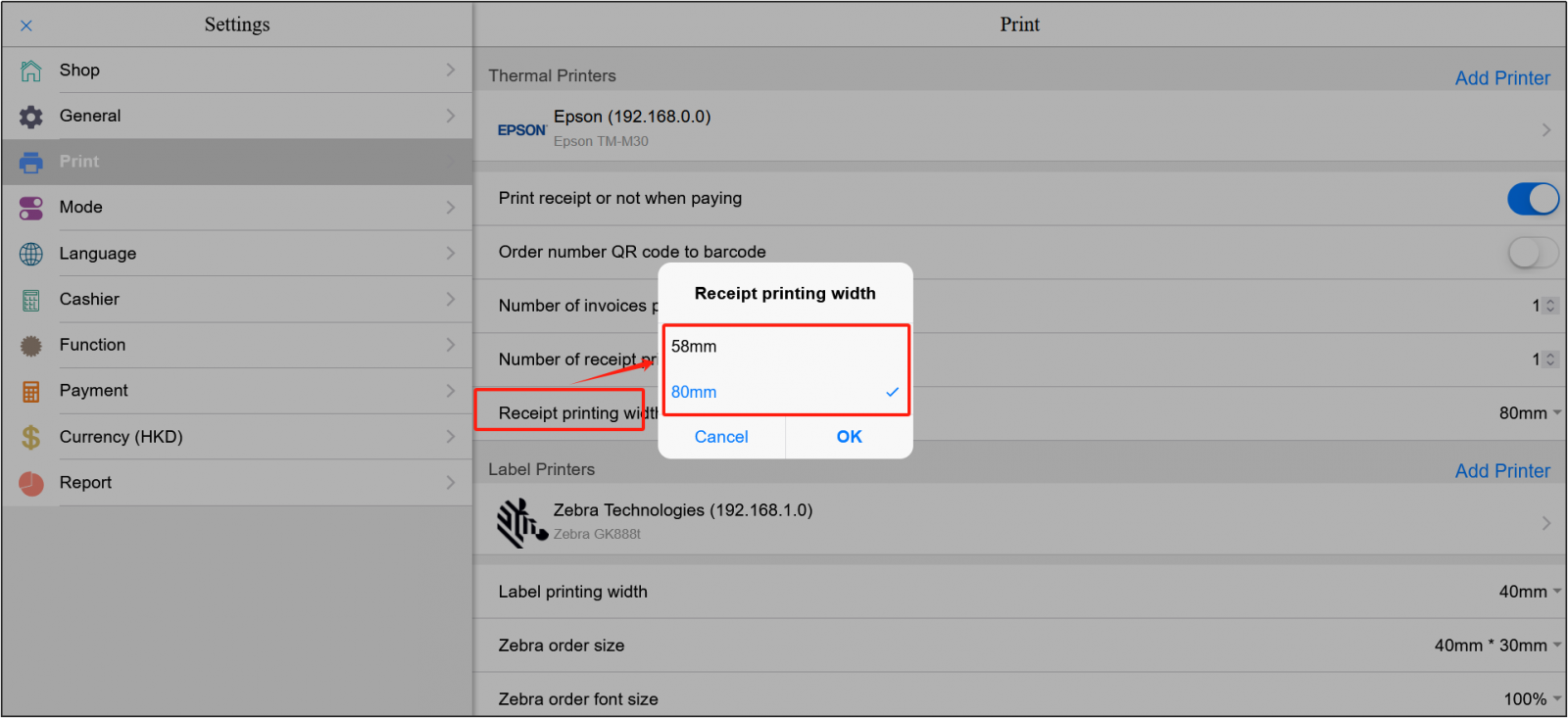The image size is (1568, 718).
Task: Disable print receipt when paying switch
Action: (x=1532, y=199)
